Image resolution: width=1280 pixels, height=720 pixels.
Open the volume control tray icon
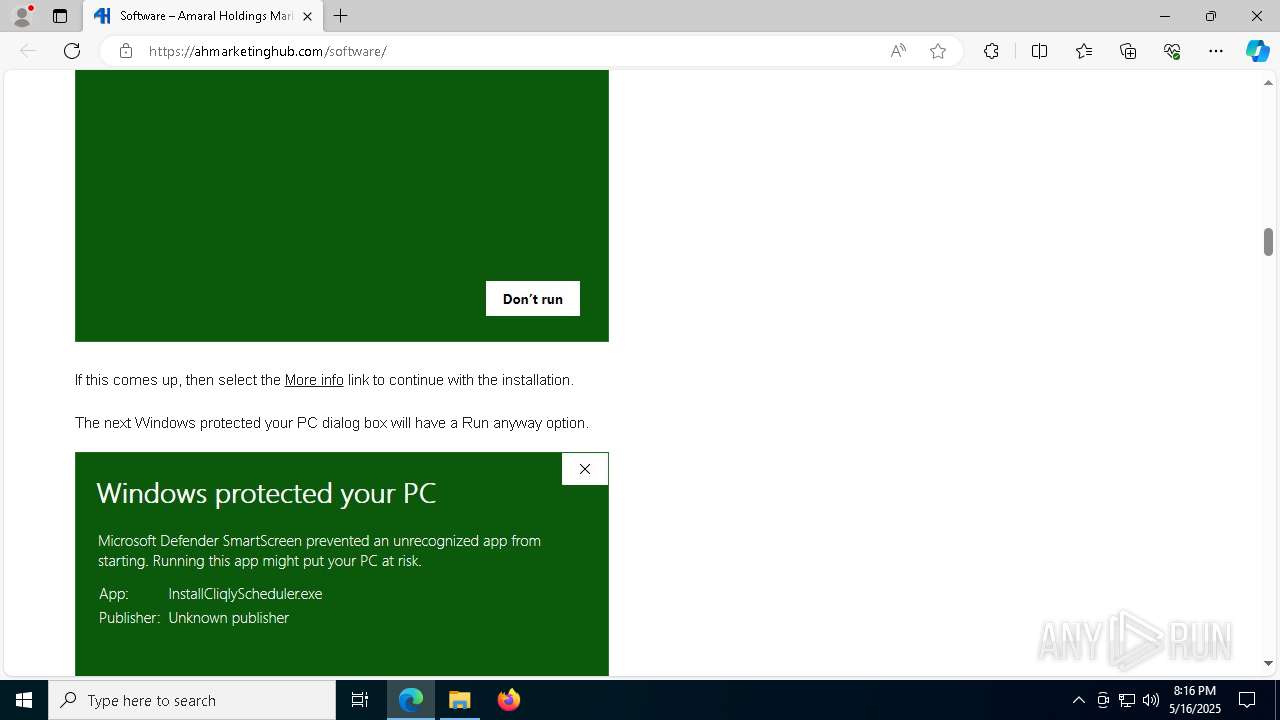(x=1150, y=700)
